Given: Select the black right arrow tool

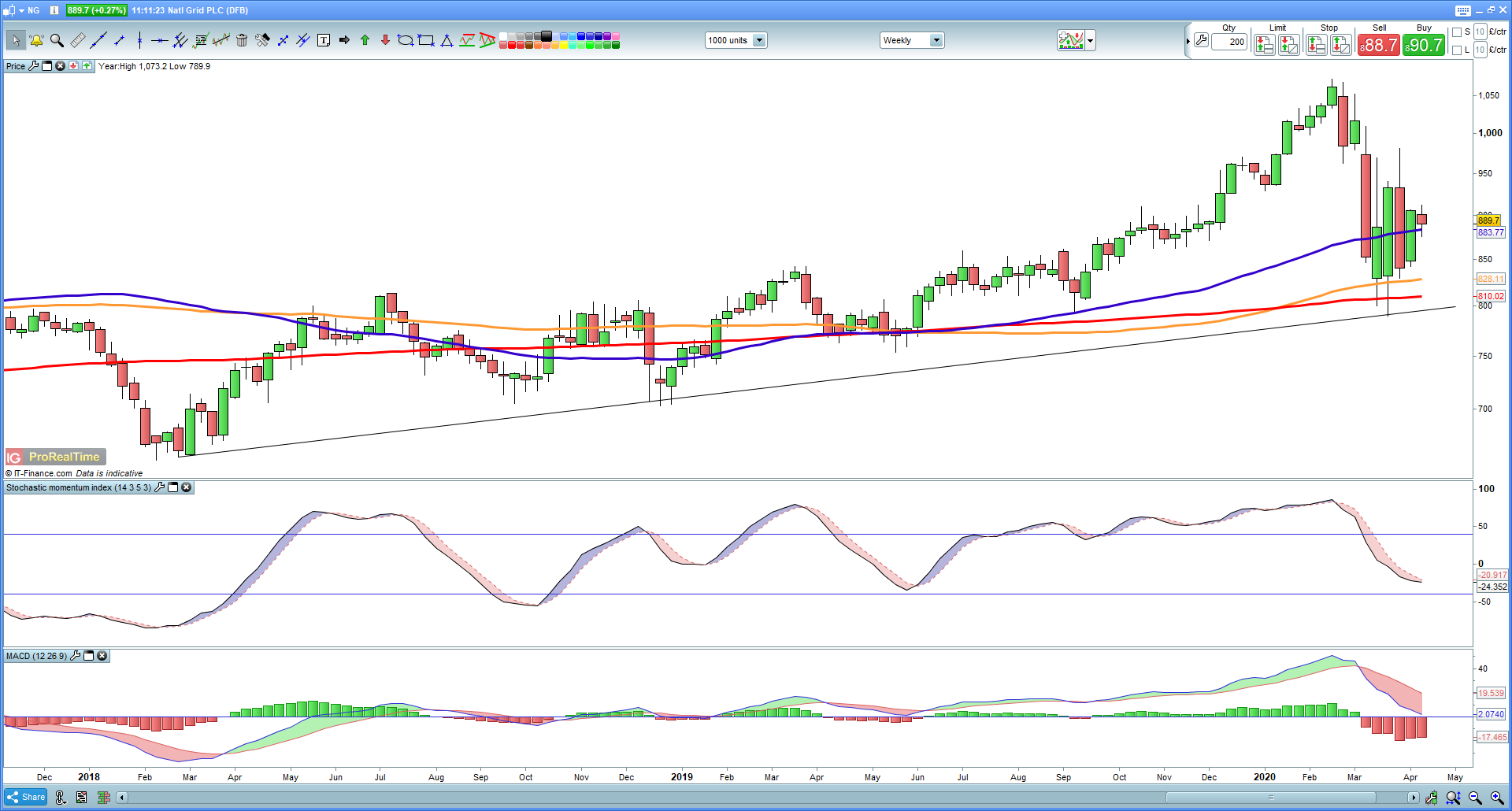Looking at the screenshot, I should click(344, 40).
